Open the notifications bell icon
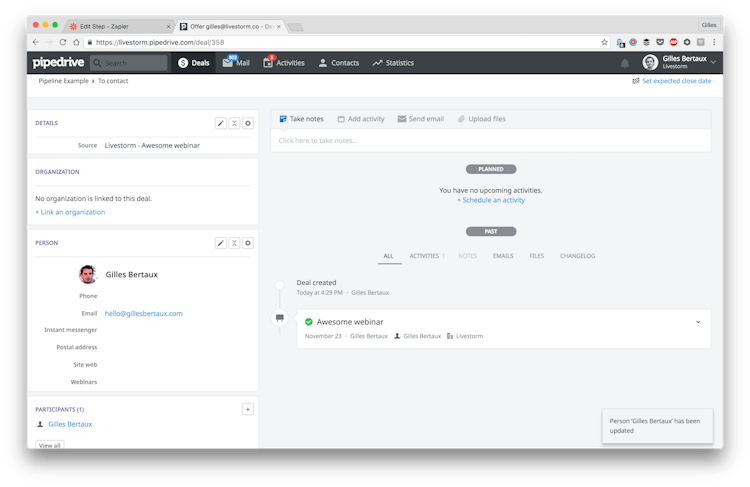Screen dimensions: 750x487 coord(625,63)
